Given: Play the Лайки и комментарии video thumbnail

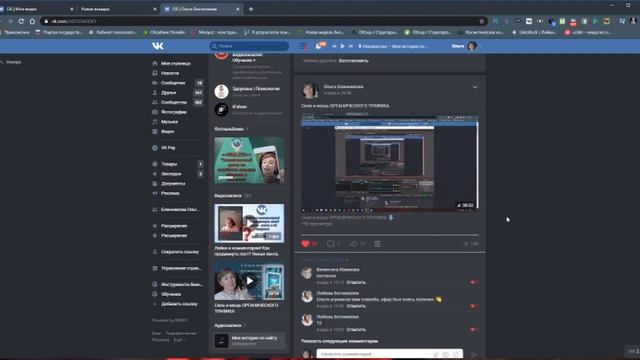Looking at the screenshot, I should (249, 223).
